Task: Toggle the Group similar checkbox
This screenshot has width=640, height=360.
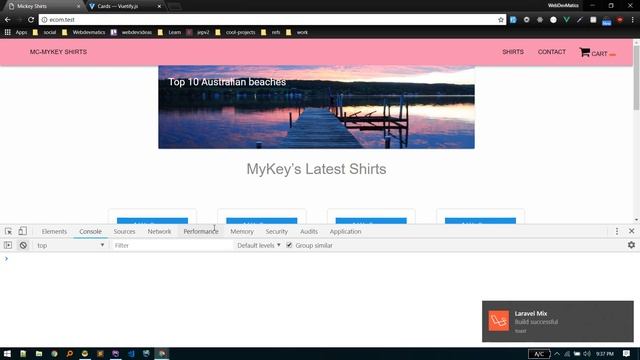Action: (x=289, y=245)
